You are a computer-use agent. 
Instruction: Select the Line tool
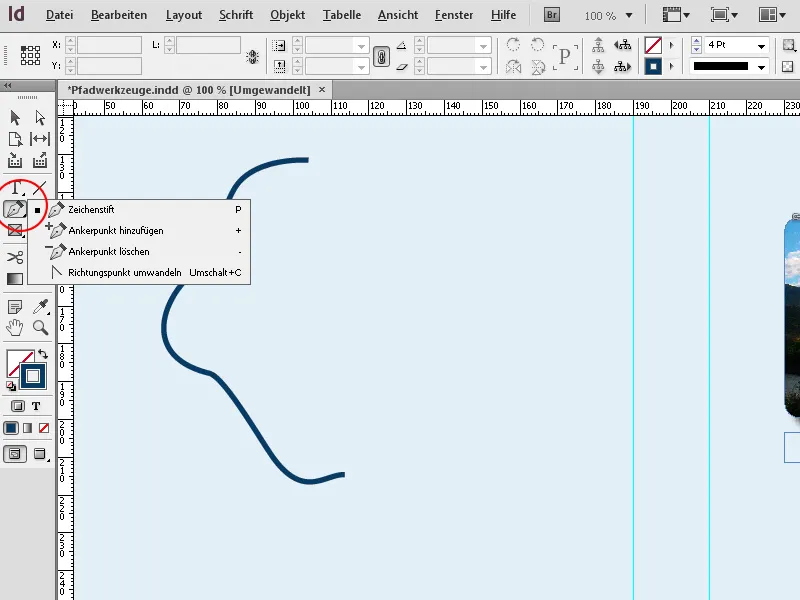click(40, 188)
